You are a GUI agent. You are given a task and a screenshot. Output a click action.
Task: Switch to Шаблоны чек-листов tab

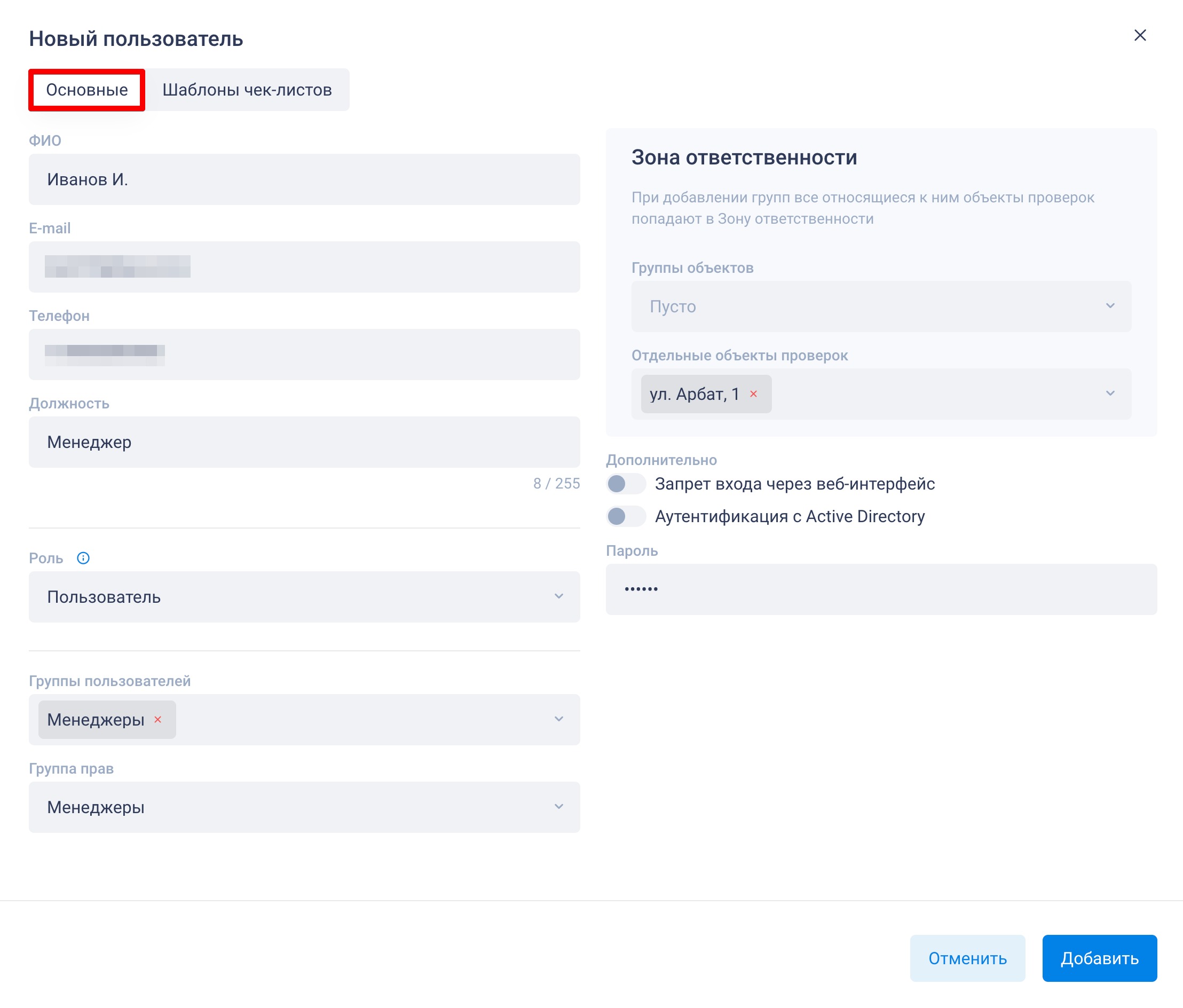[x=247, y=90]
